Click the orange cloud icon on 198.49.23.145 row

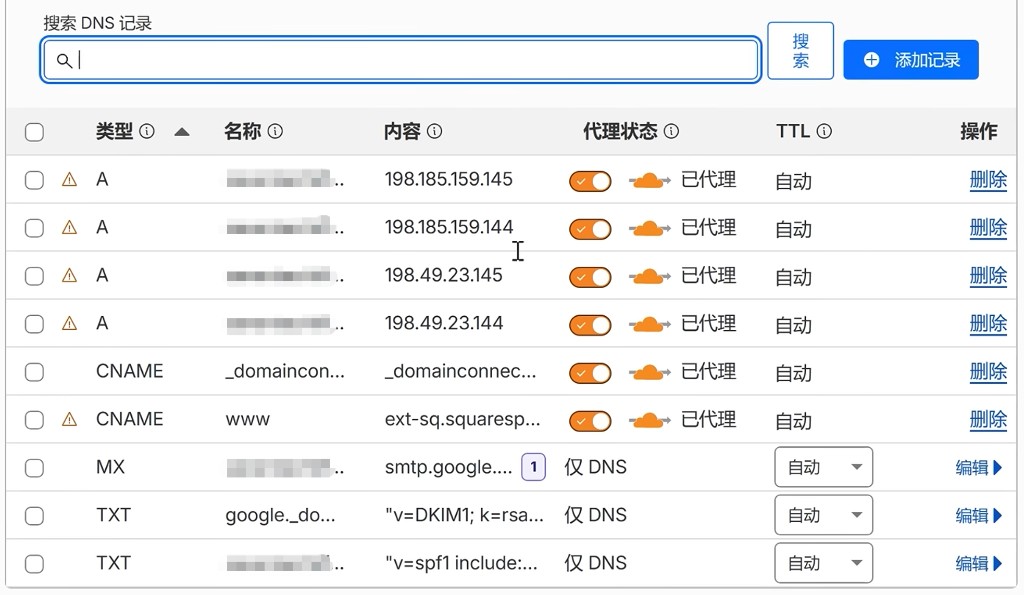[x=649, y=276]
